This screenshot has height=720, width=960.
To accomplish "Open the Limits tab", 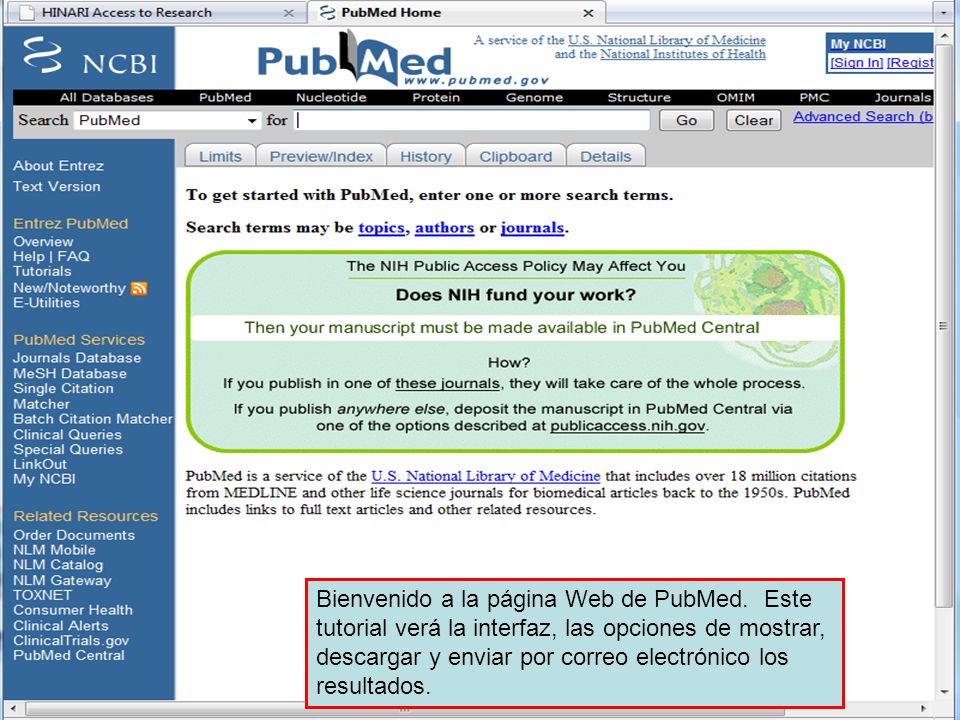I will 220,156.
